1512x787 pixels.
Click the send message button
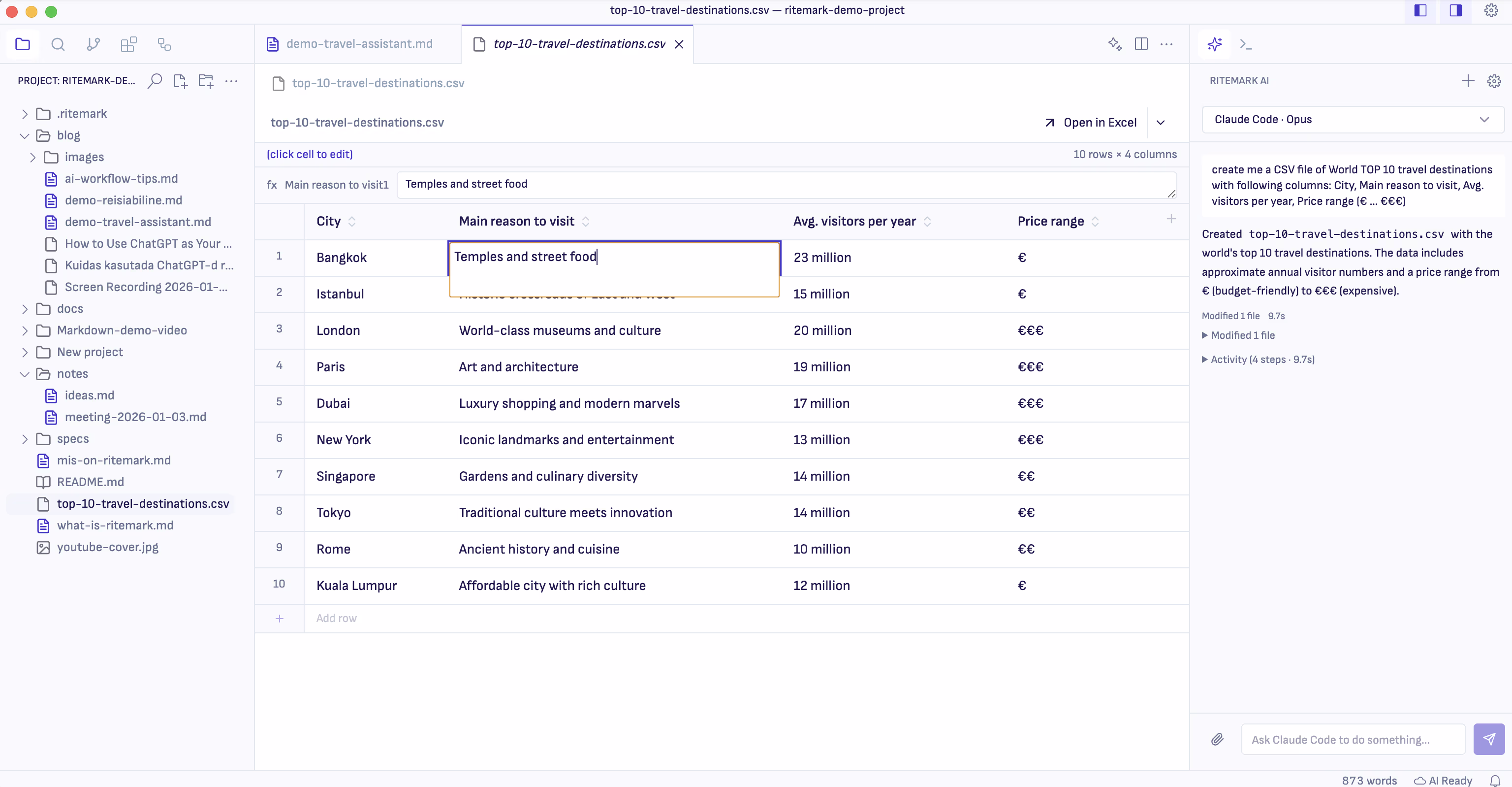(x=1488, y=739)
